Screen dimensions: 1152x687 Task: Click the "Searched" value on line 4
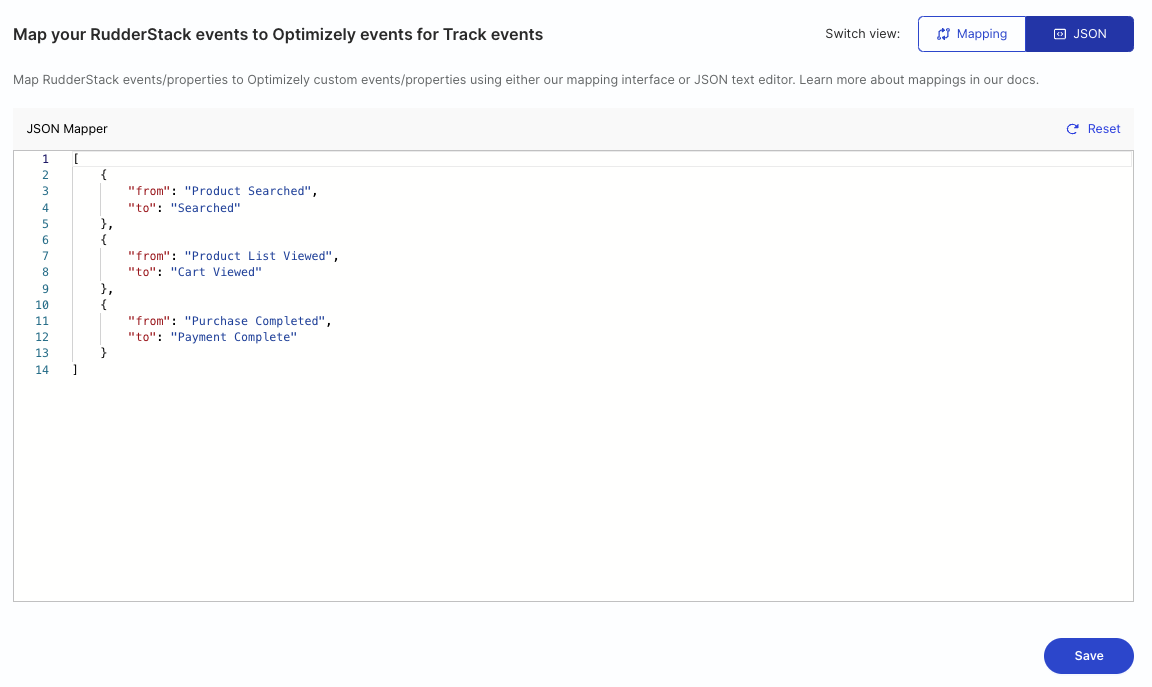[x=206, y=208]
